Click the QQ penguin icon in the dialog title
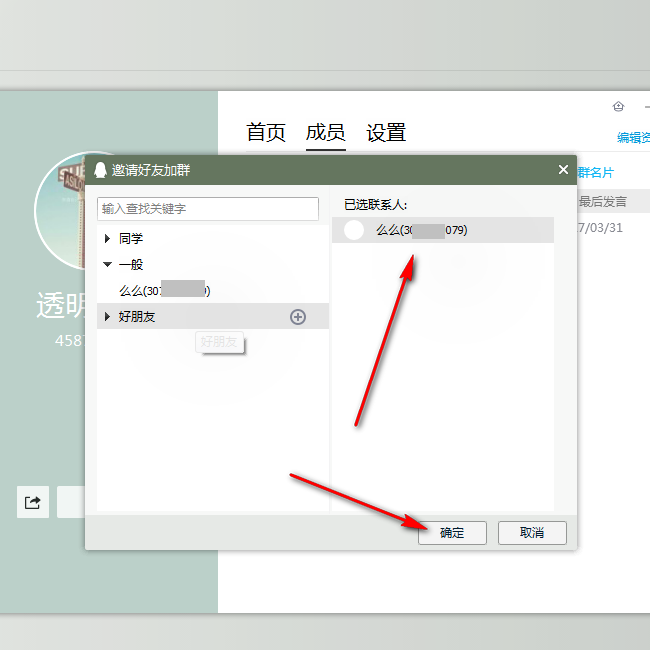The image size is (650, 650). click(x=100, y=170)
